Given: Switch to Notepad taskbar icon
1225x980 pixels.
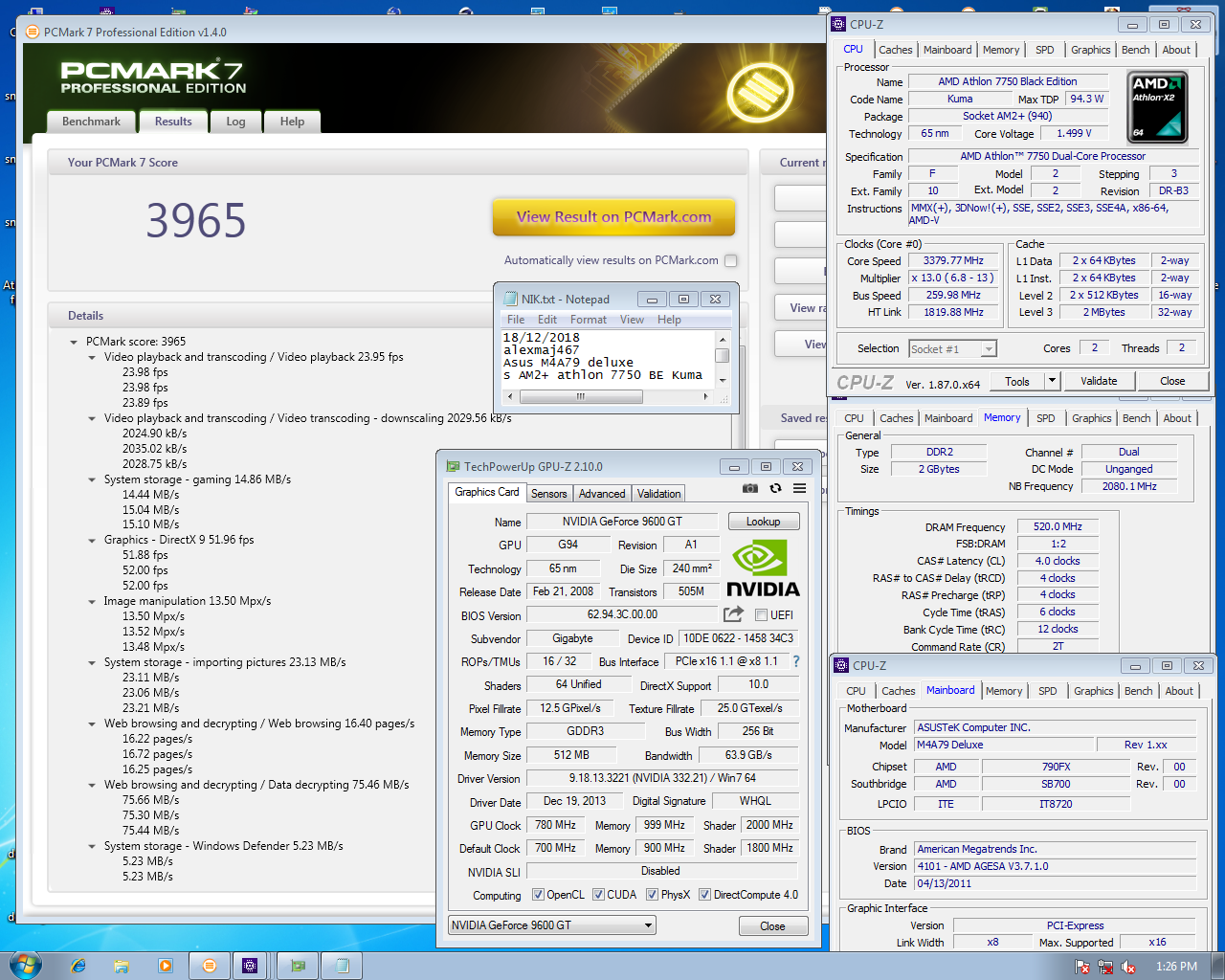Looking at the screenshot, I should click(342, 966).
